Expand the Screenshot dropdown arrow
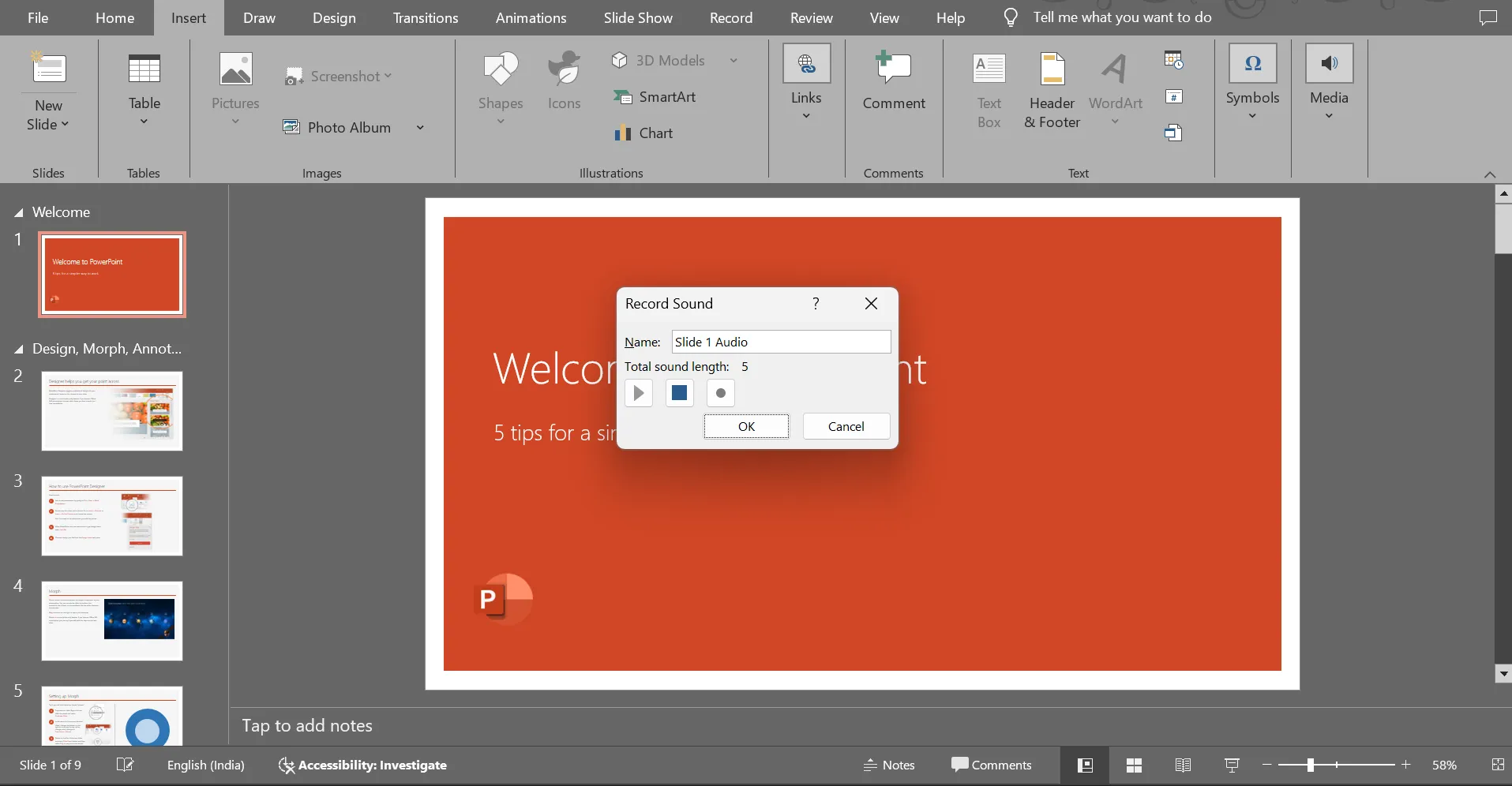Screen dimensions: 1512x786 click(x=388, y=76)
